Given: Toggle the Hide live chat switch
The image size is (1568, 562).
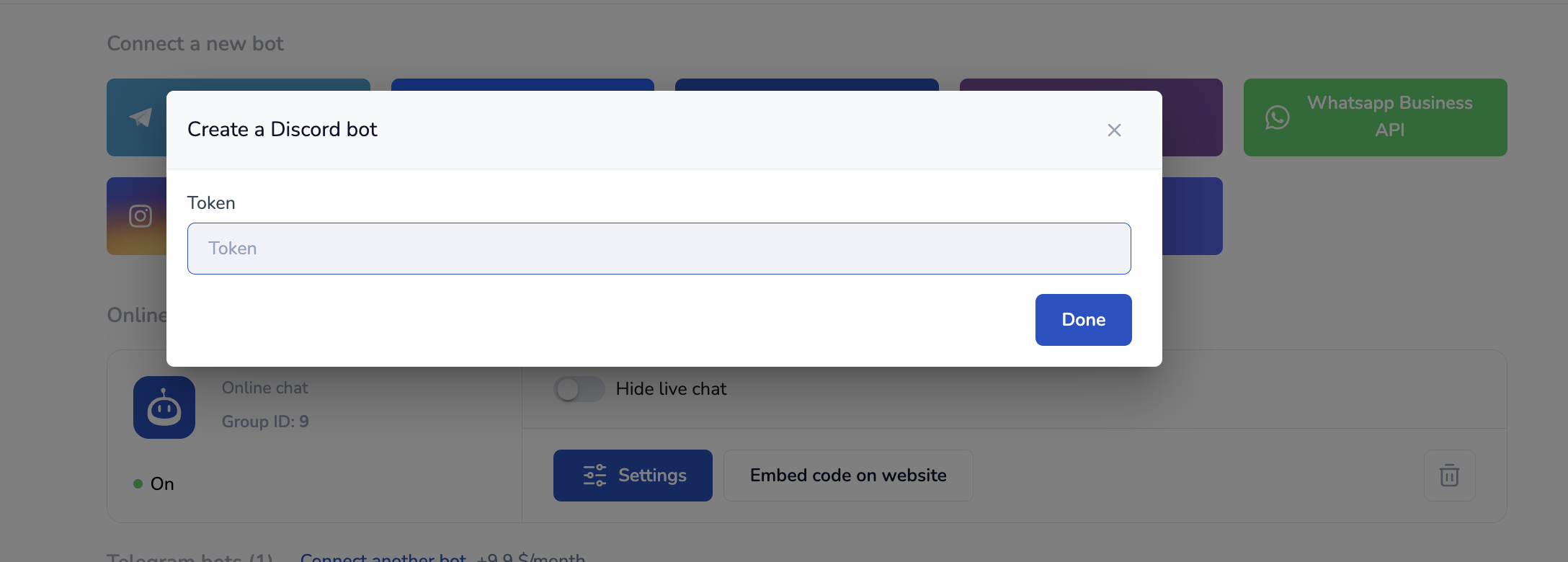Looking at the screenshot, I should click(579, 389).
